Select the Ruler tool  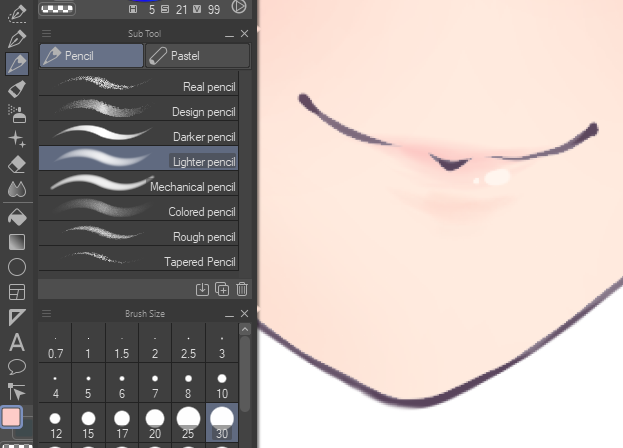pos(17,317)
